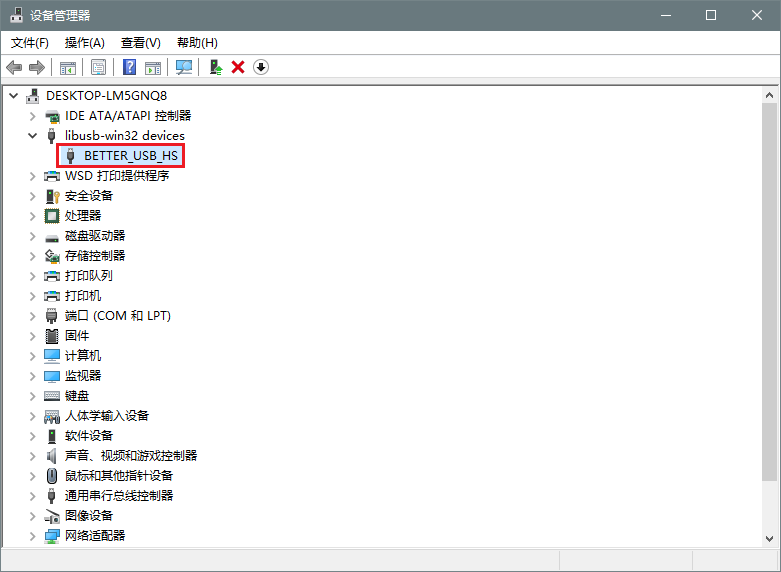
Task: Click Scan for hardware changes icon
Action: [184, 67]
